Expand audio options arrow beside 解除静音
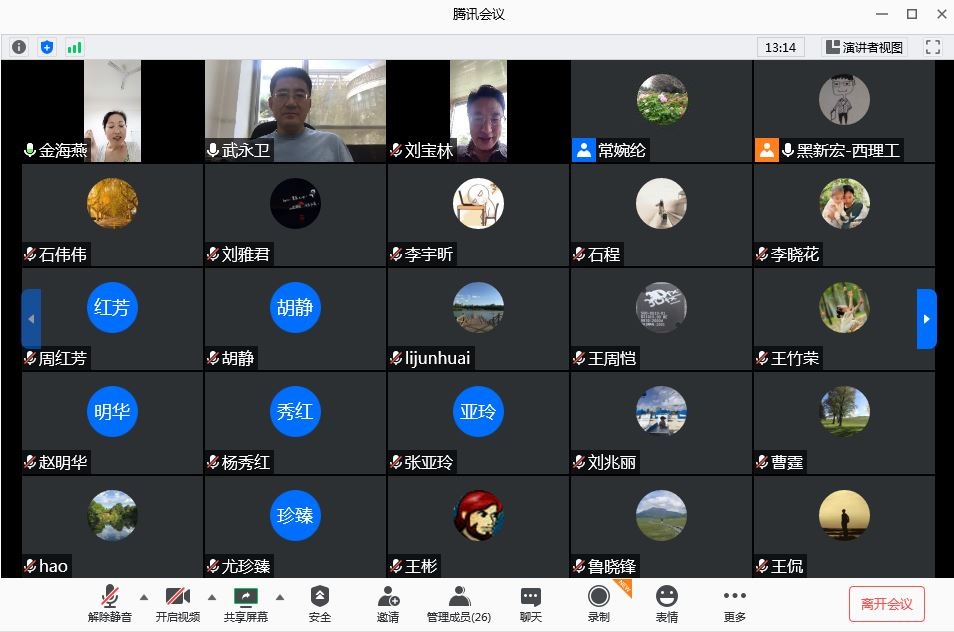The height and width of the screenshot is (632, 954). pyautogui.click(x=143, y=597)
